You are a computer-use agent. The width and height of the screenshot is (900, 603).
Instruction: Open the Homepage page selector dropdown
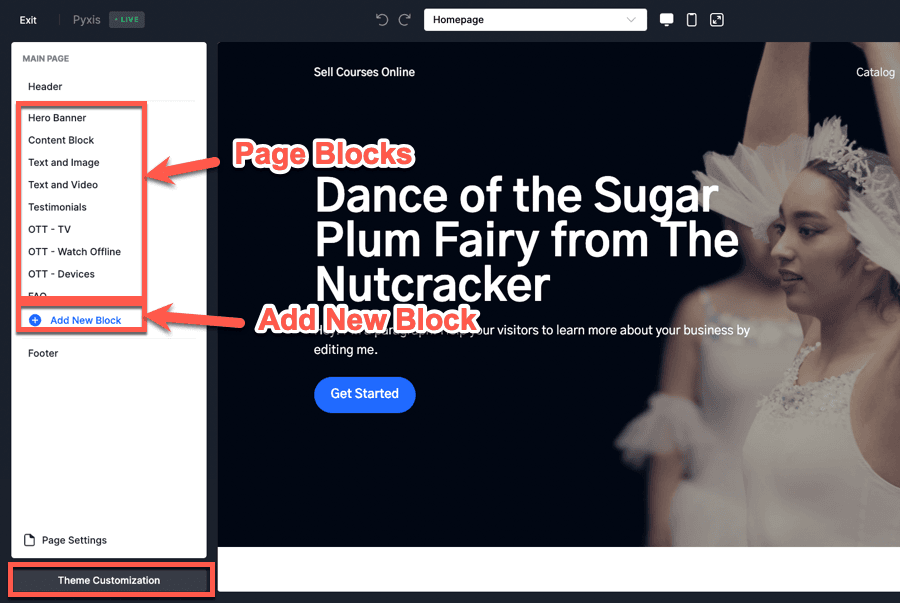[x=535, y=20]
